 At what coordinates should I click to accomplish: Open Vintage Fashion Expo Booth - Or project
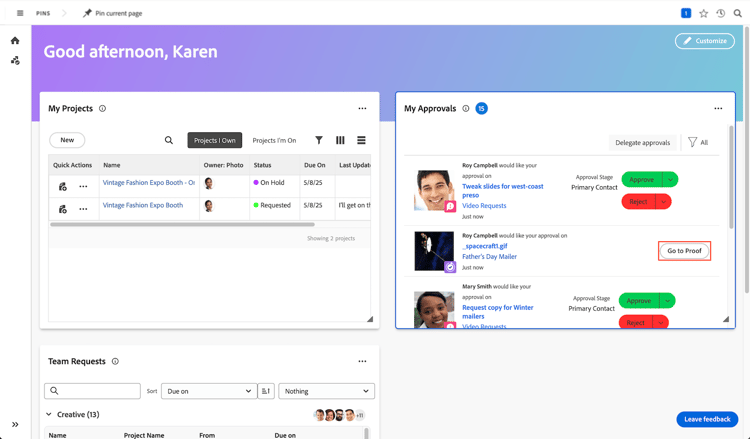pyautogui.click(x=149, y=183)
